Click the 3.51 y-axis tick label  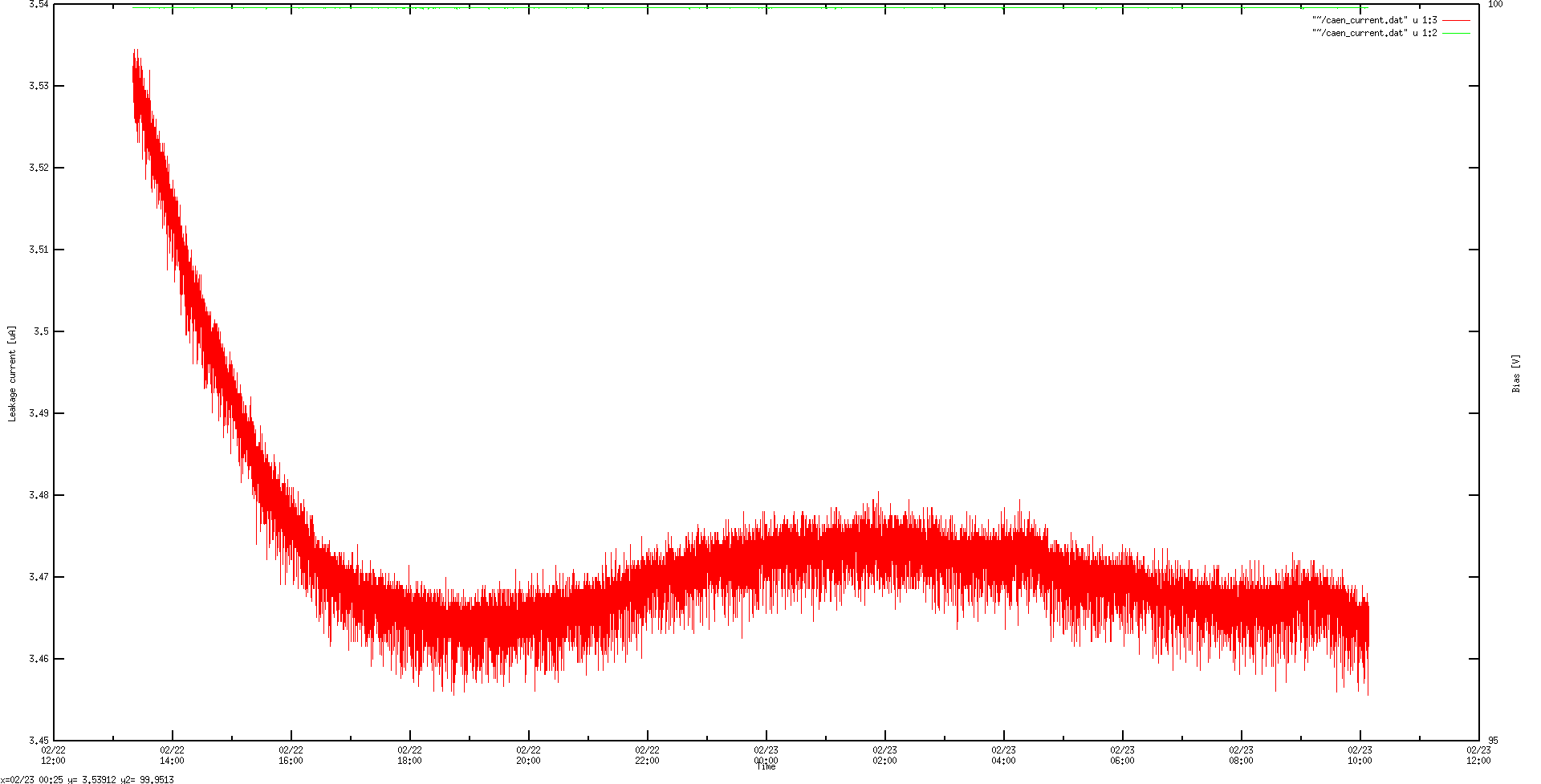click(39, 250)
